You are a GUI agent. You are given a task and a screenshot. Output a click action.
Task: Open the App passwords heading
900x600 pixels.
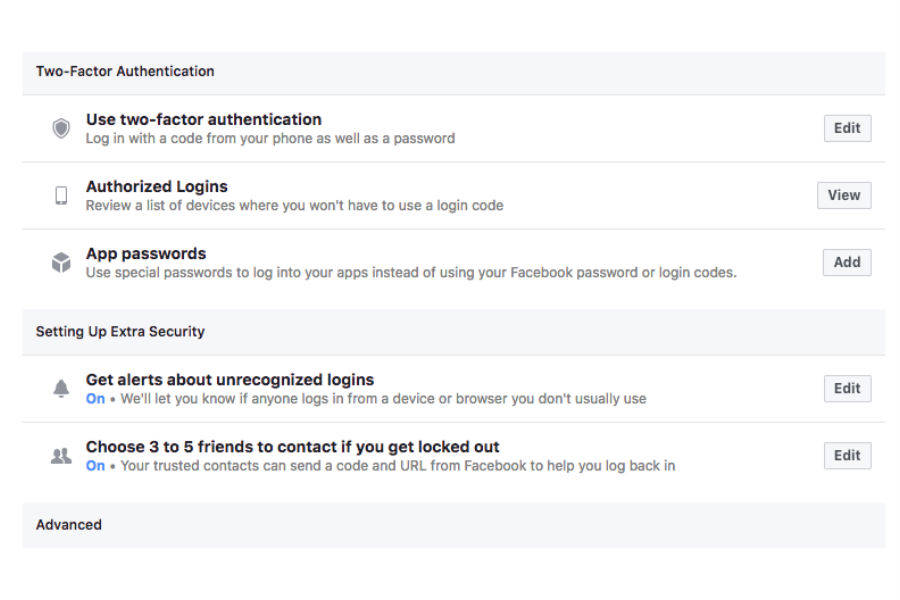(146, 253)
